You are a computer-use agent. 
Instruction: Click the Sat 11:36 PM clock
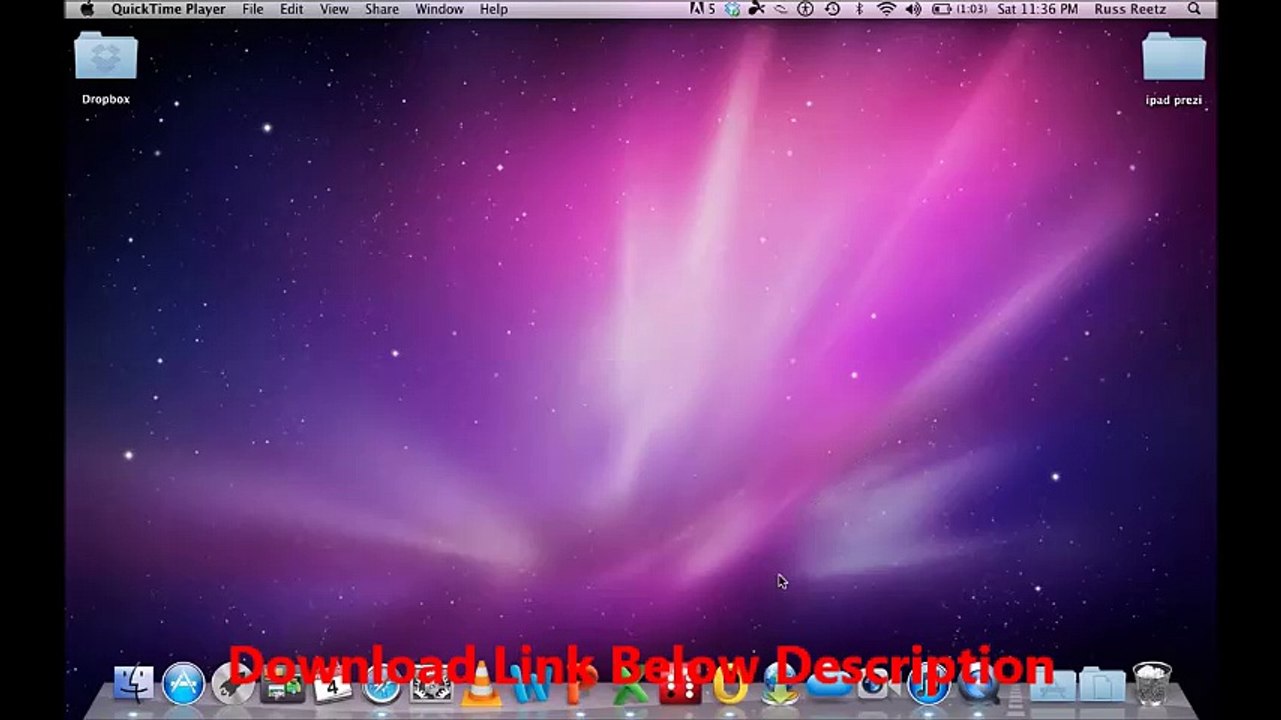1038,9
